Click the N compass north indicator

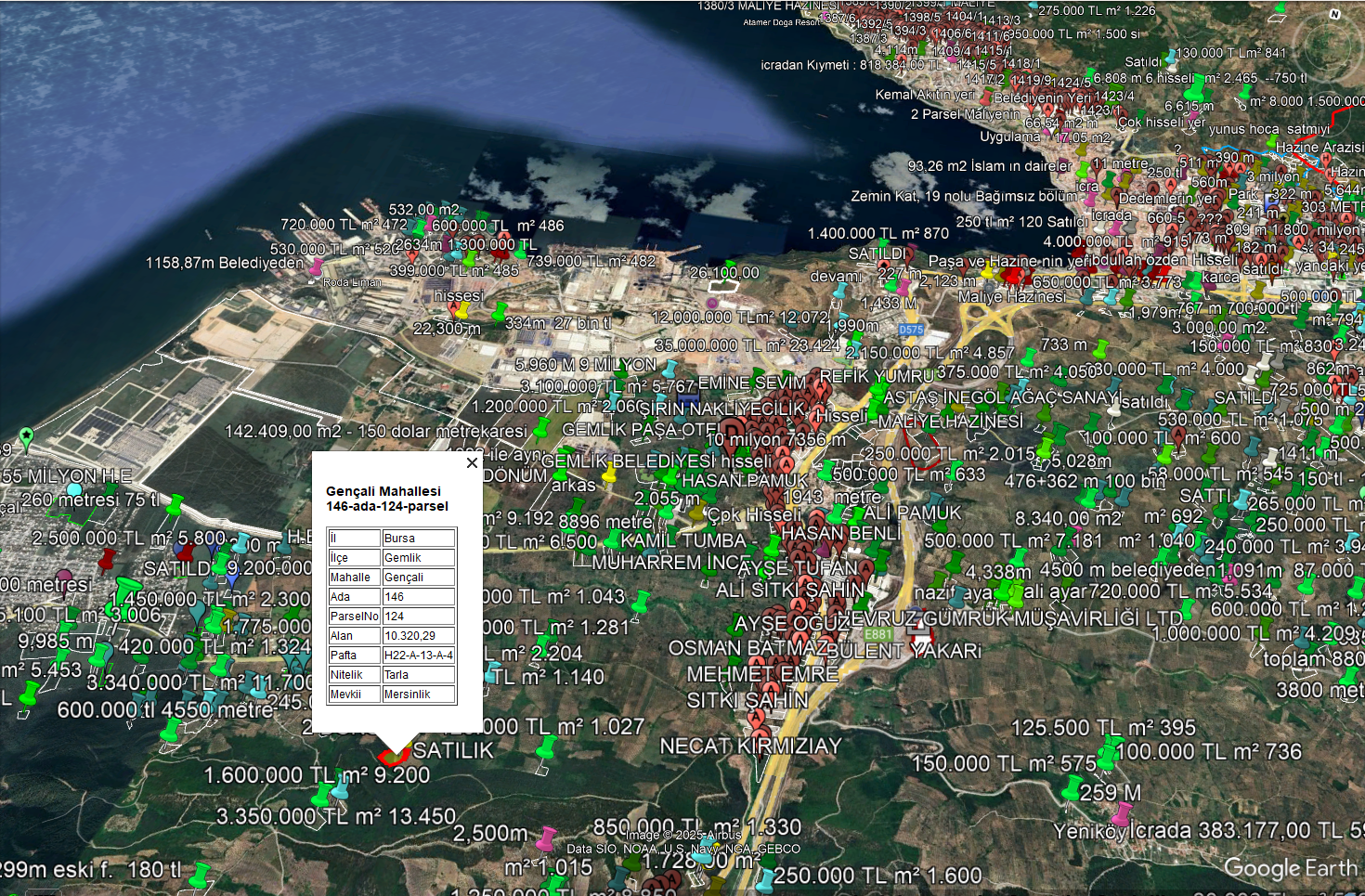pos(1334,15)
